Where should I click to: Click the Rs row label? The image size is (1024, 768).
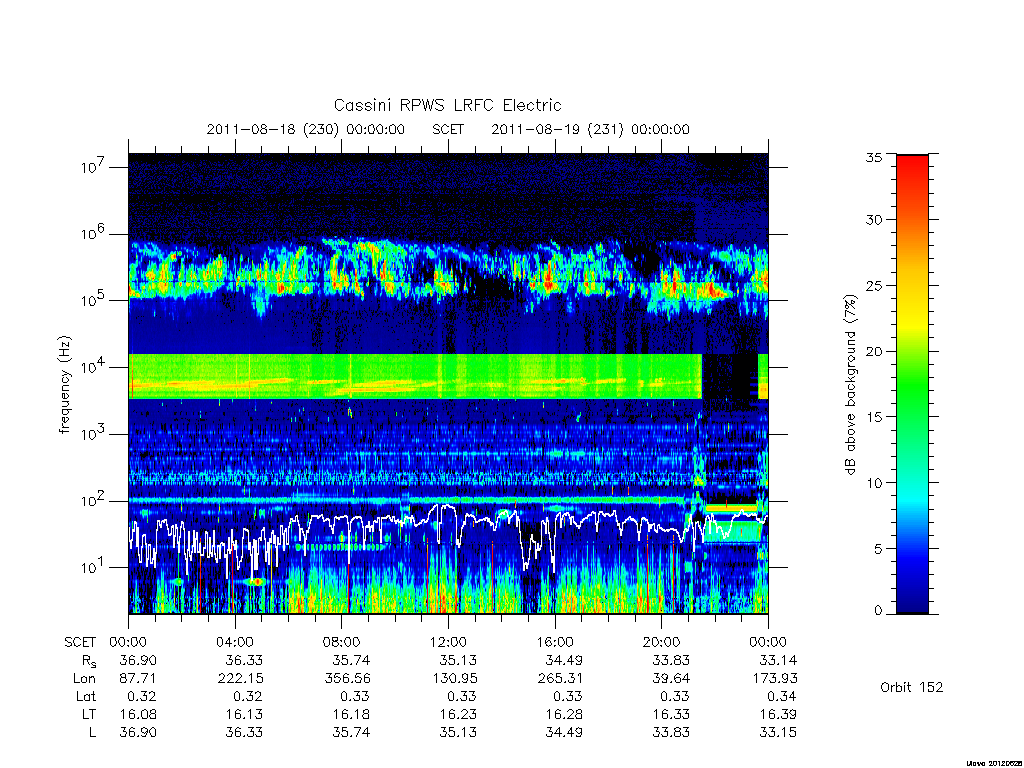click(89, 661)
